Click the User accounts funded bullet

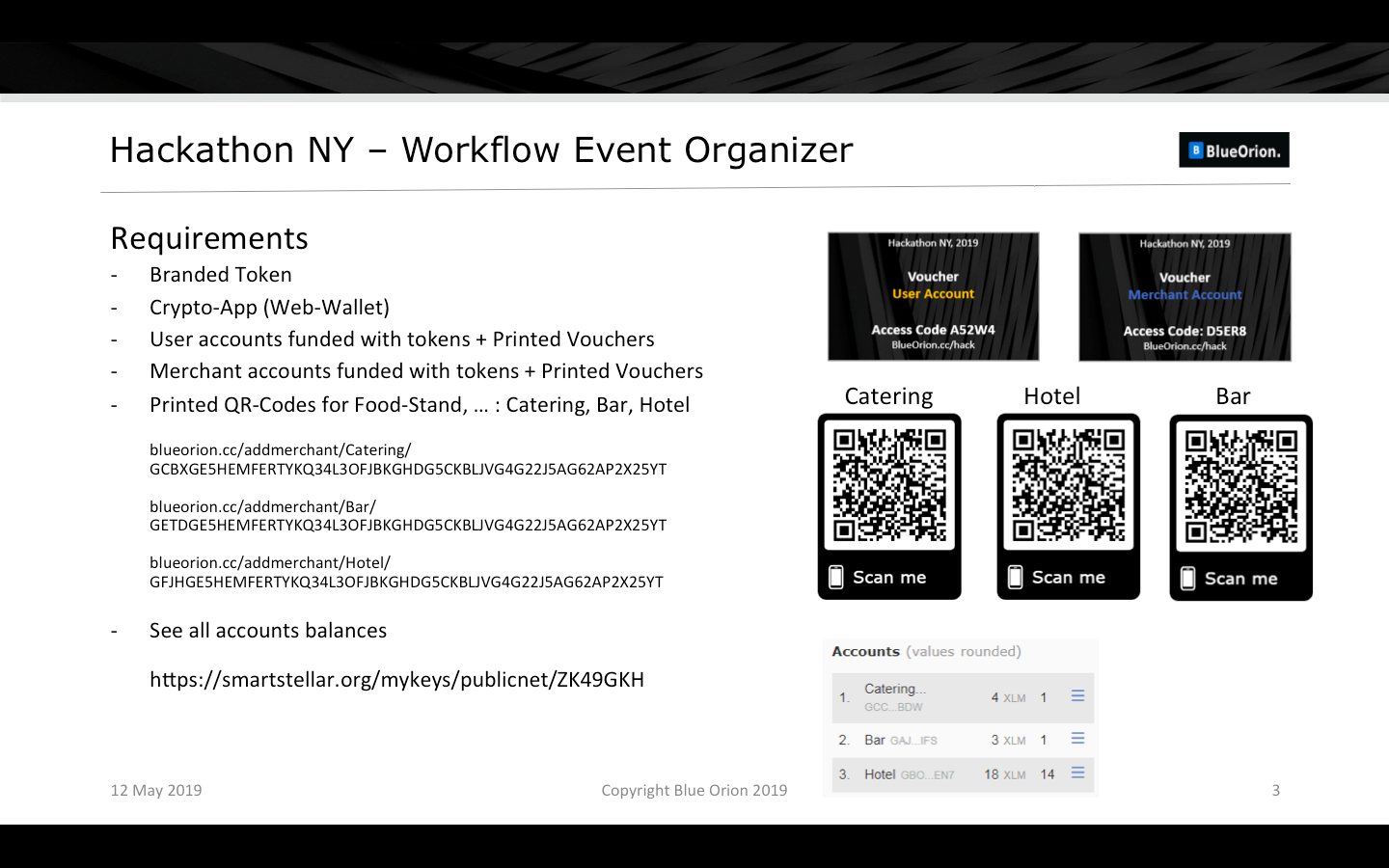tap(402, 339)
